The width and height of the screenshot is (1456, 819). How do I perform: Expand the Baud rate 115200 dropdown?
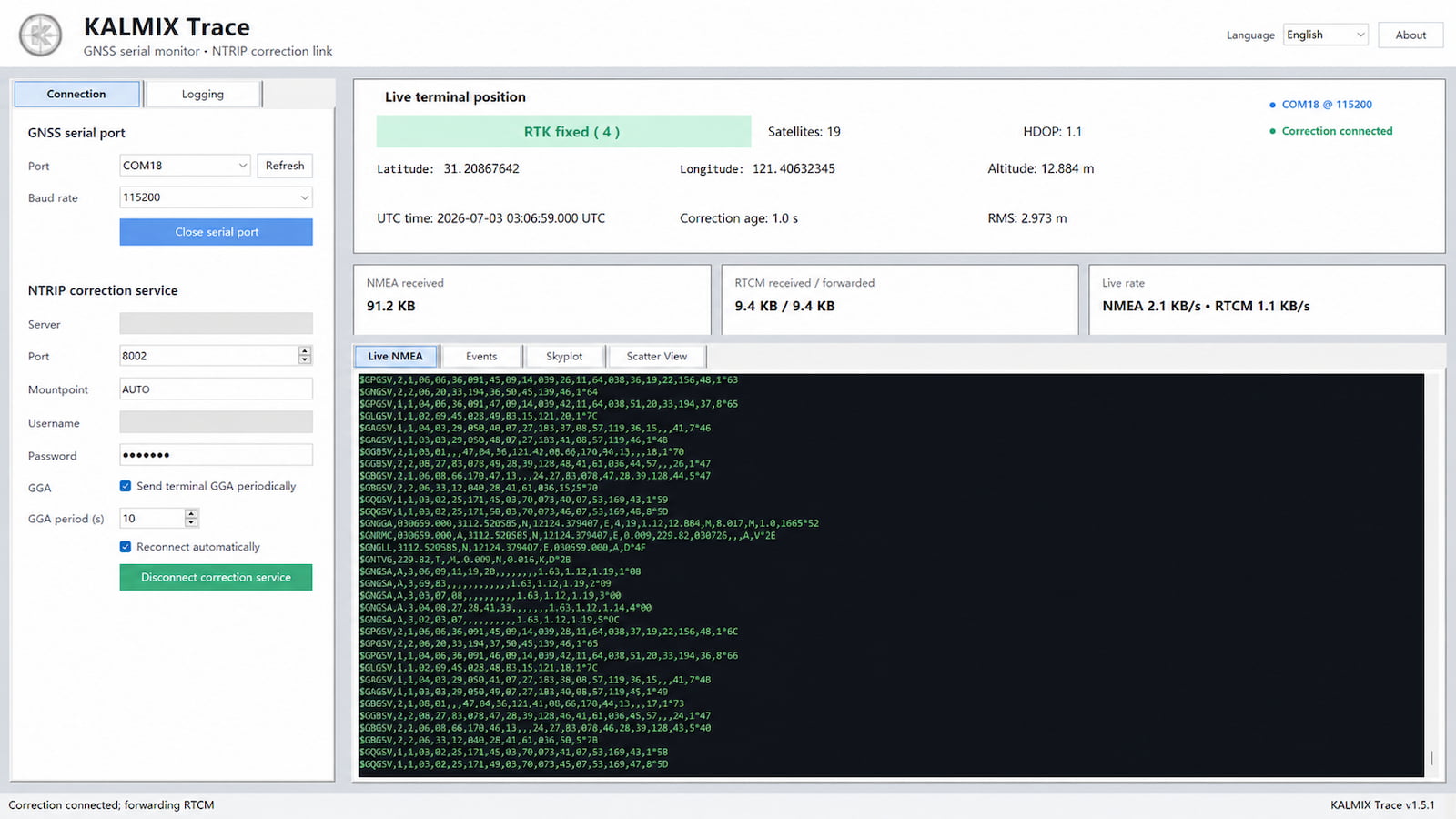[217, 197]
